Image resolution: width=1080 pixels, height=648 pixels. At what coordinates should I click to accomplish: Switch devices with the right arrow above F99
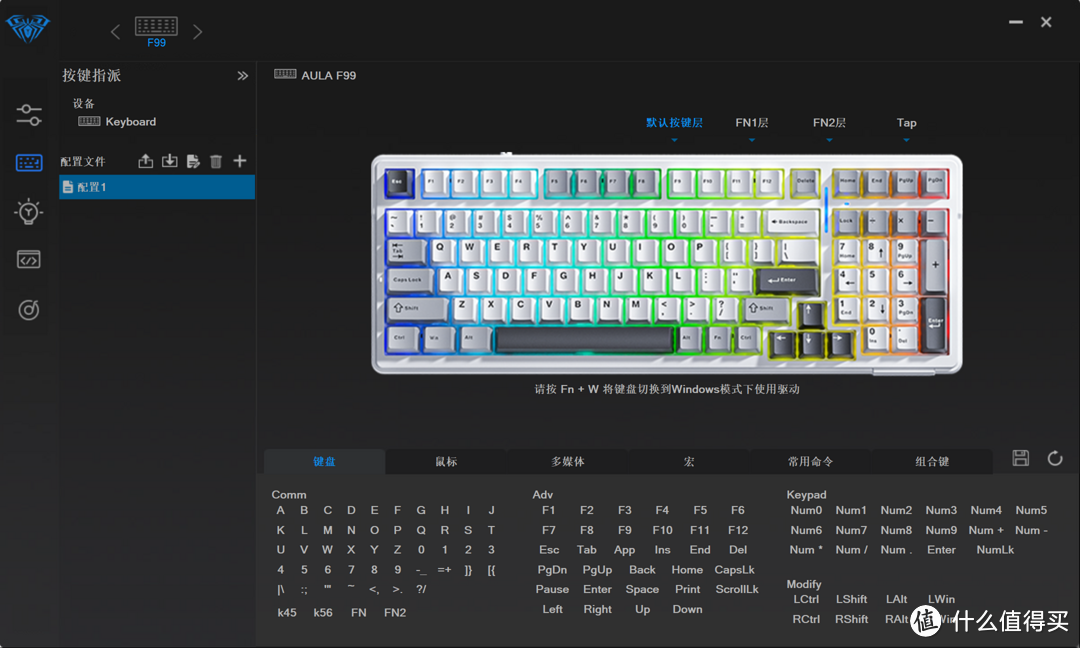[x=196, y=30]
